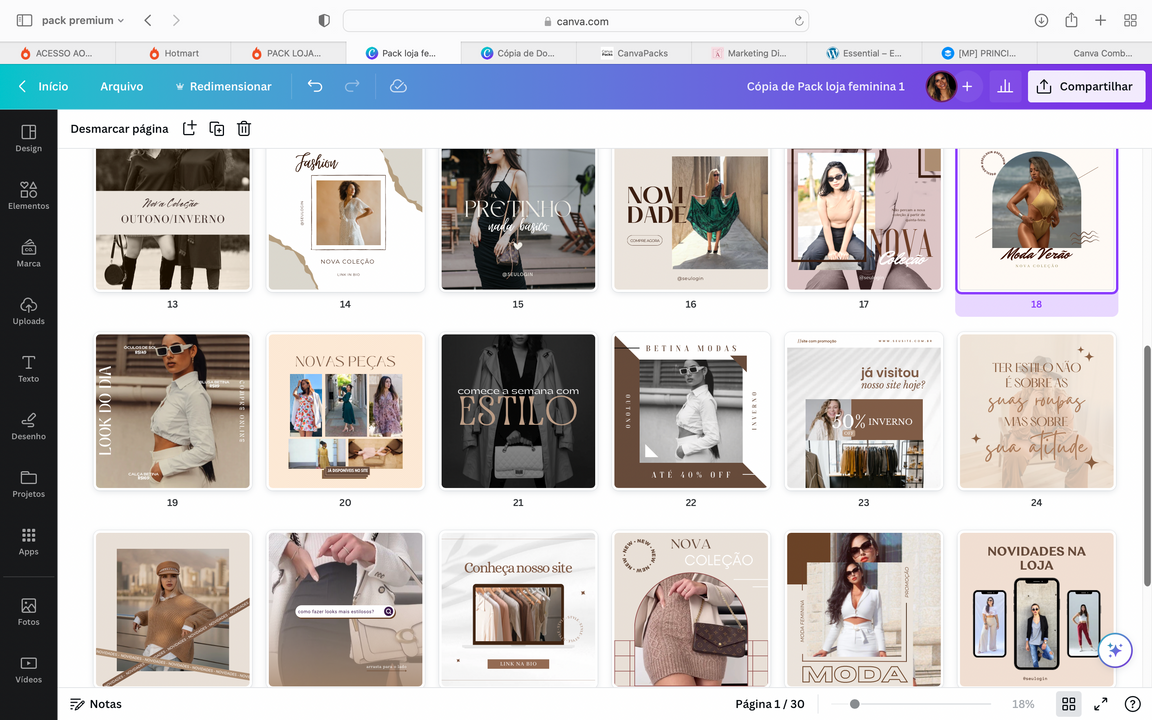Open the Uploads panel in the sidebar
Screen dimensions: 1152x720
(28, 310)
